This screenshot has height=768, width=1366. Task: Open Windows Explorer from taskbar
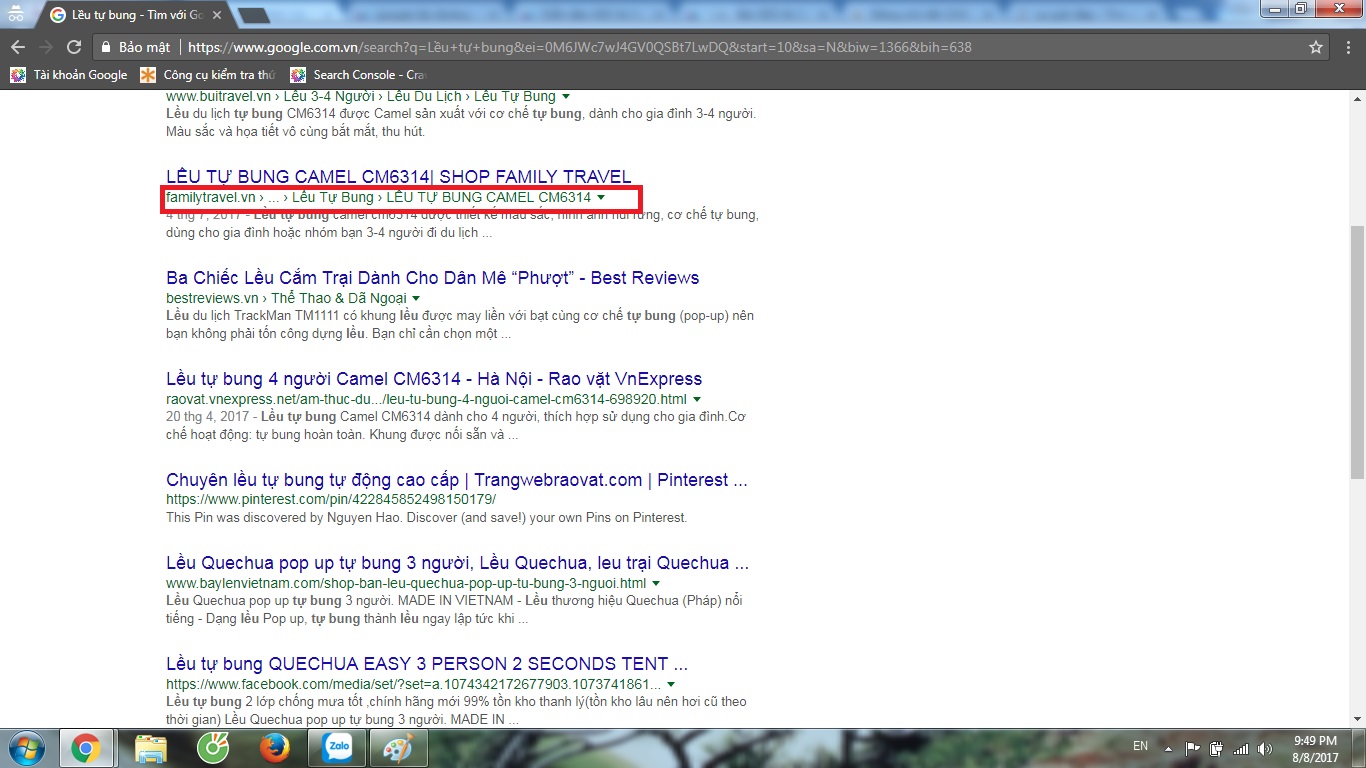(x=151, y=748)
